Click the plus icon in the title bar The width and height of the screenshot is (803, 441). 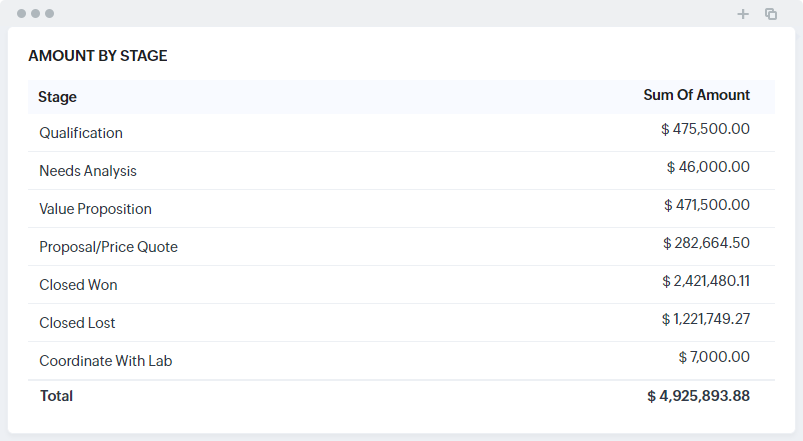coord(743,14)
